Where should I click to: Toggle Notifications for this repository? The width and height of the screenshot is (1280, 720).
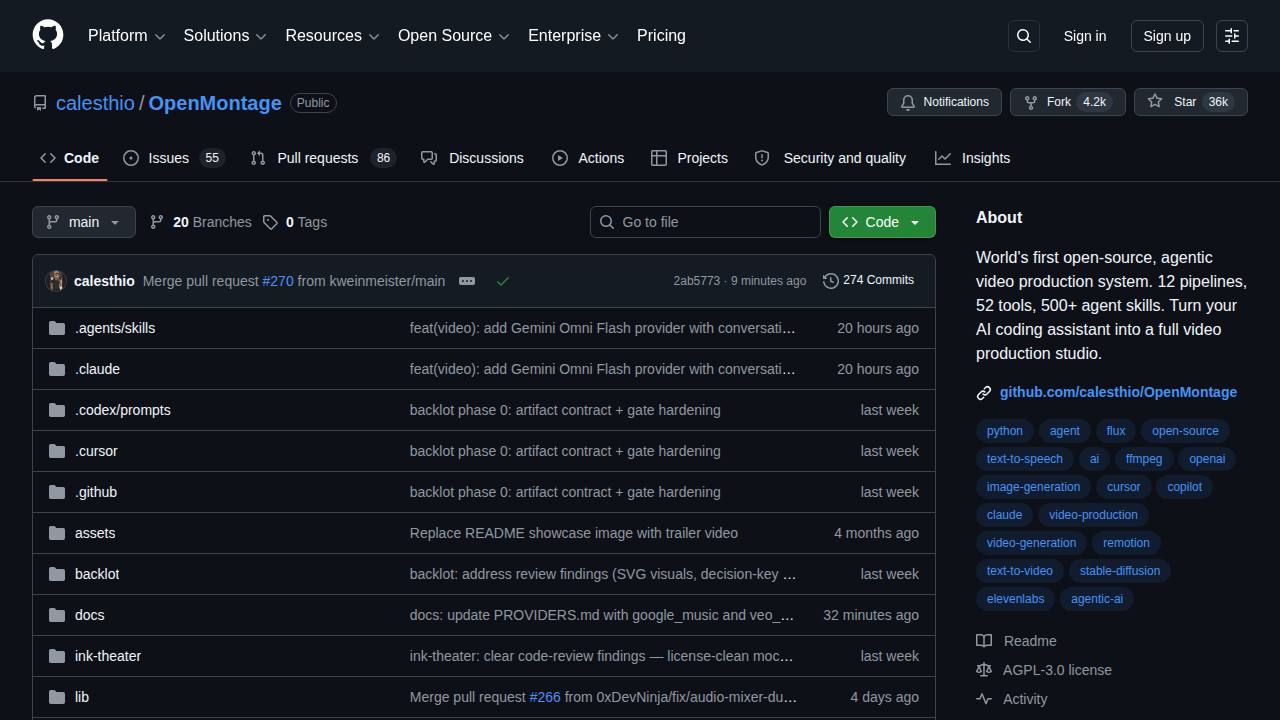945,102
